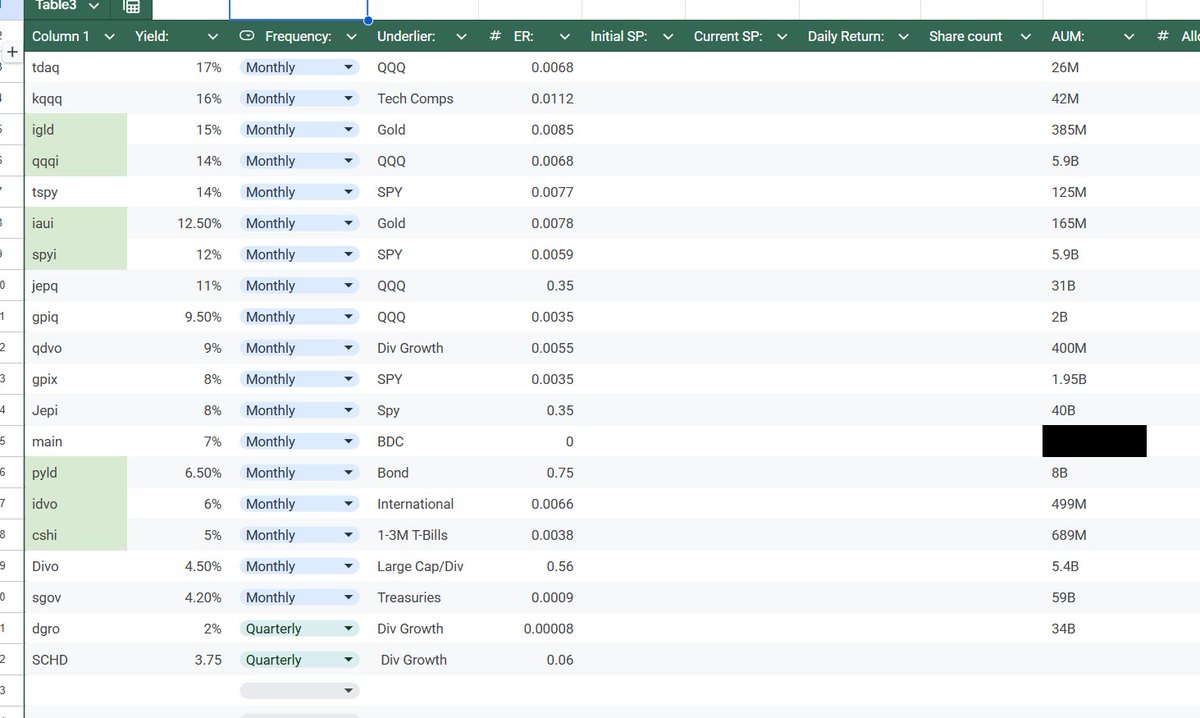Image resolution: width=1200 pixels, height=718 pixels.
Task: Open the Initial SP column header dropdown arrow
Action: coord(668,37)
